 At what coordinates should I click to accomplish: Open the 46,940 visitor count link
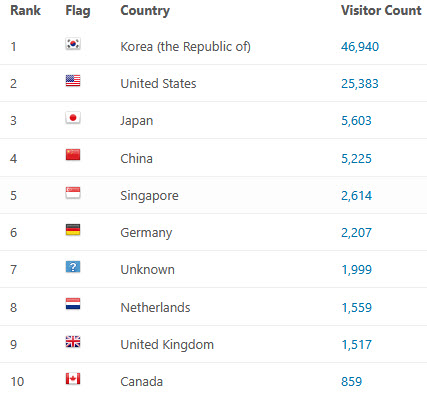(360, 47)
